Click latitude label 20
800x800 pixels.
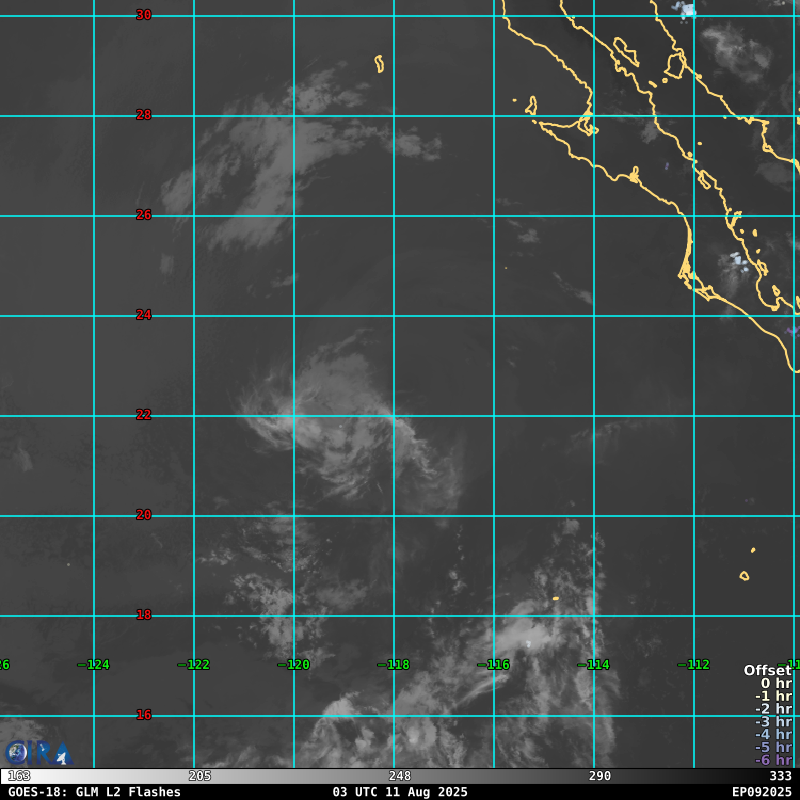[144, 515]
